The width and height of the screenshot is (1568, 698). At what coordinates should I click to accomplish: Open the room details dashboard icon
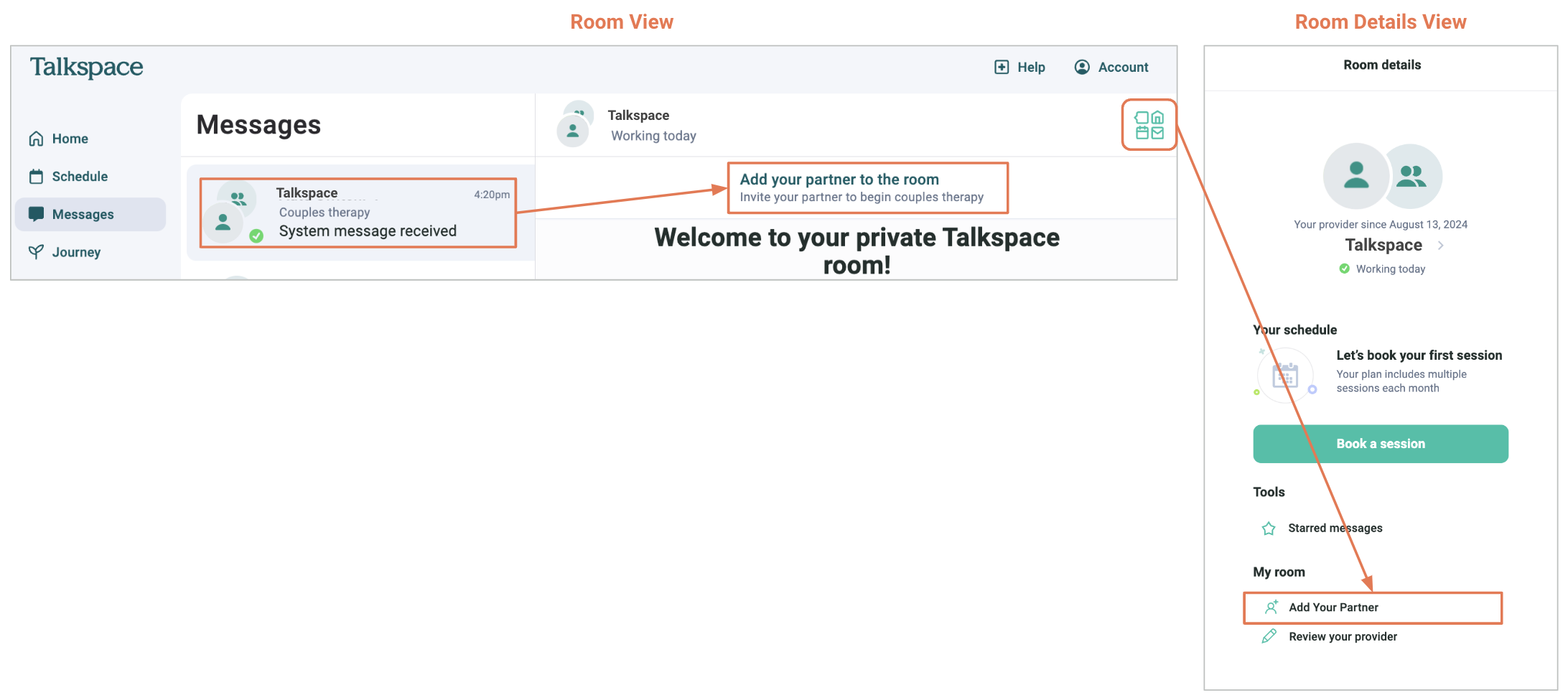click(x=1149, y=125)
